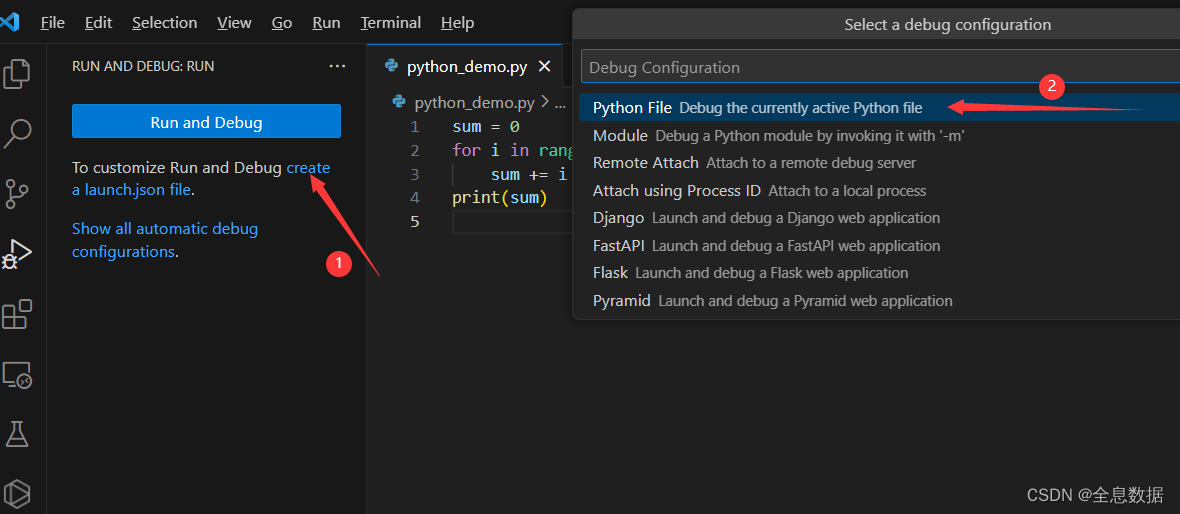Focus the Debug Configuration input field
This screenshot has width=1180, height=514.
click(880, 67)
